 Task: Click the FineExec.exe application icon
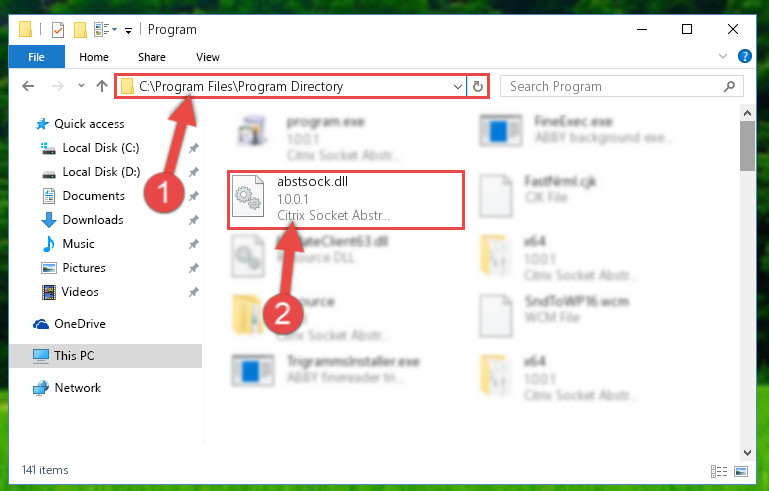tap(500, 131)
